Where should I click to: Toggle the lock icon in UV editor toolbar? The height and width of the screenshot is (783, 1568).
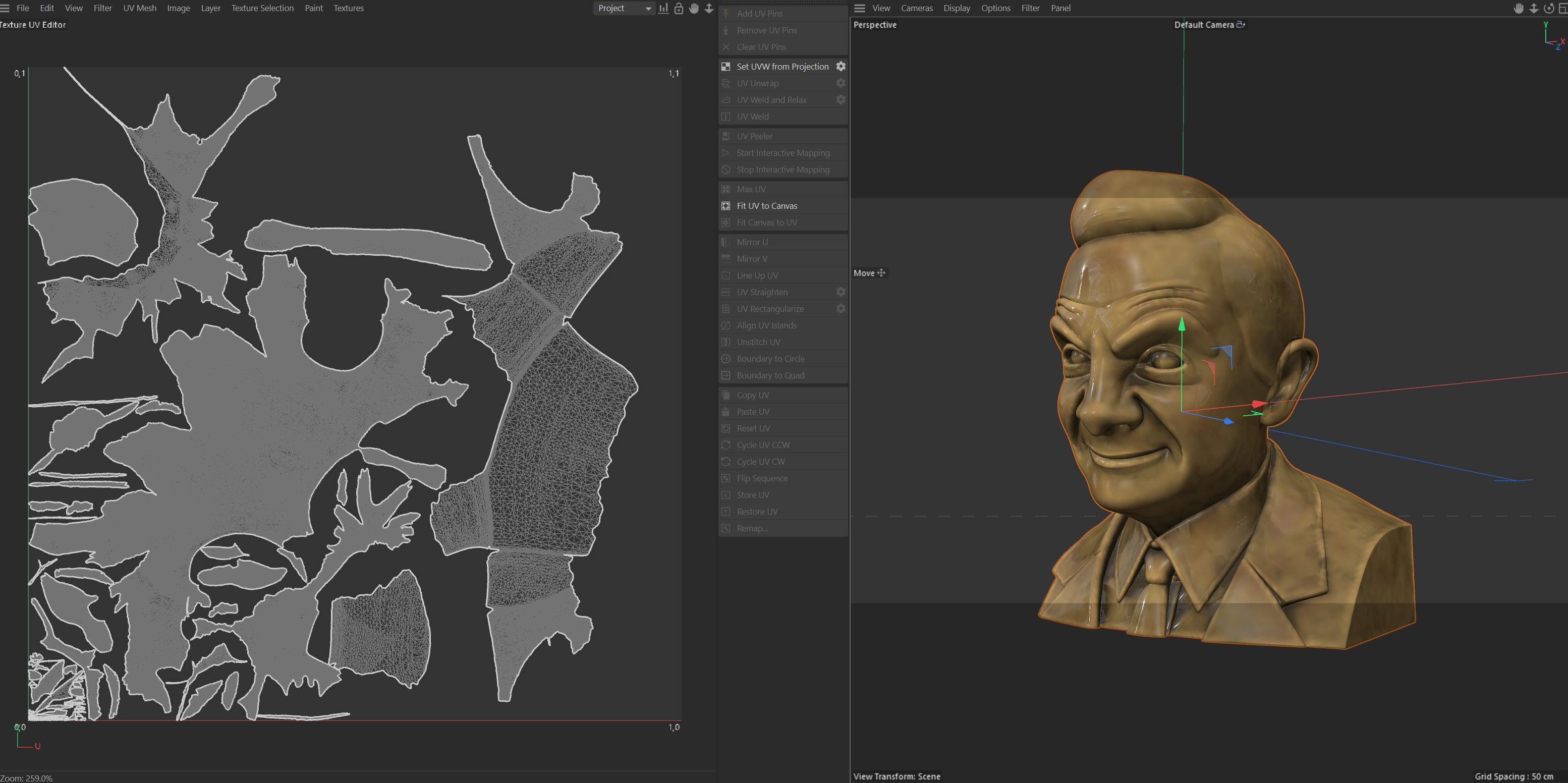pos(679,8)
